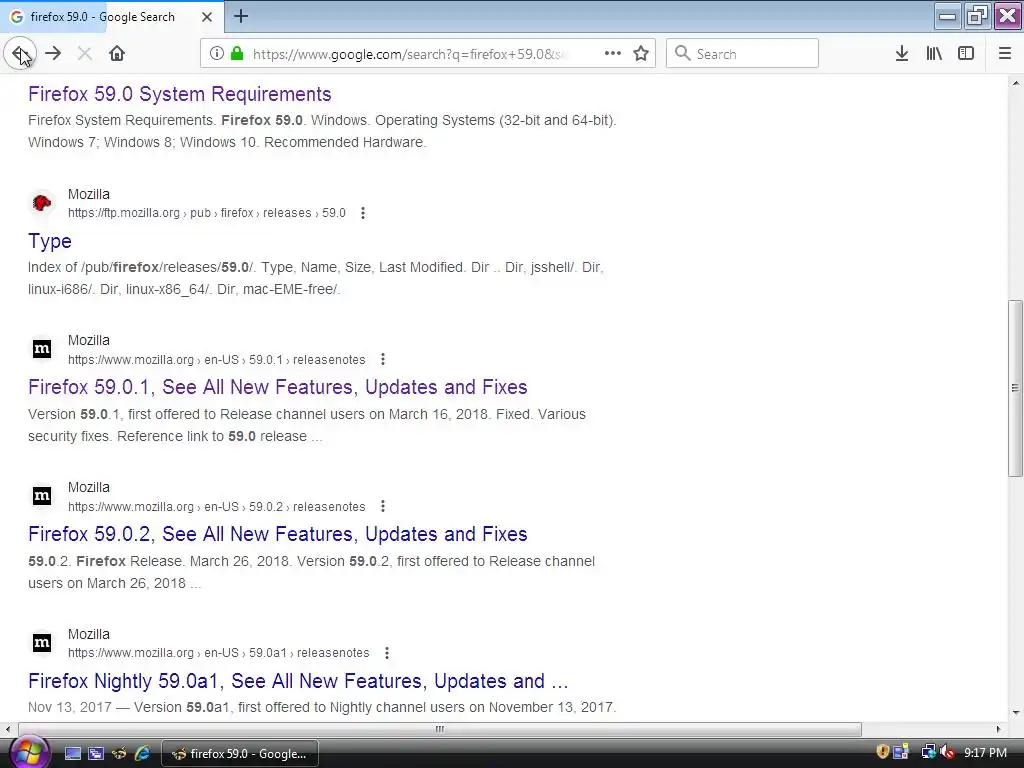This screenshot has width=1024, height=768.
Task: Stop loading the page with X button
Action: coord(84,54)
